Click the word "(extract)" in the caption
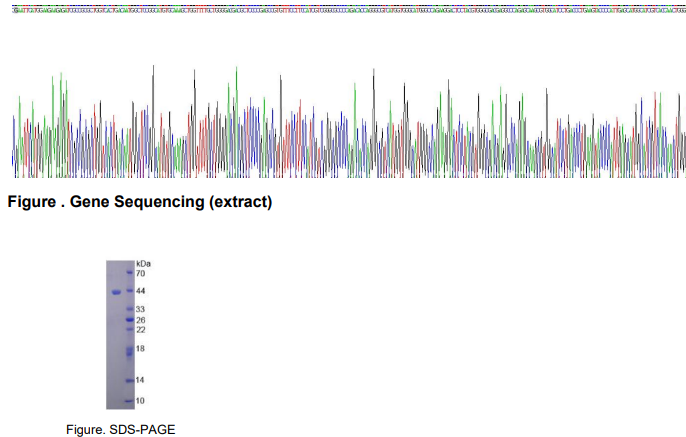Viewport: 686px width, 437px height. tap(239, 203)
